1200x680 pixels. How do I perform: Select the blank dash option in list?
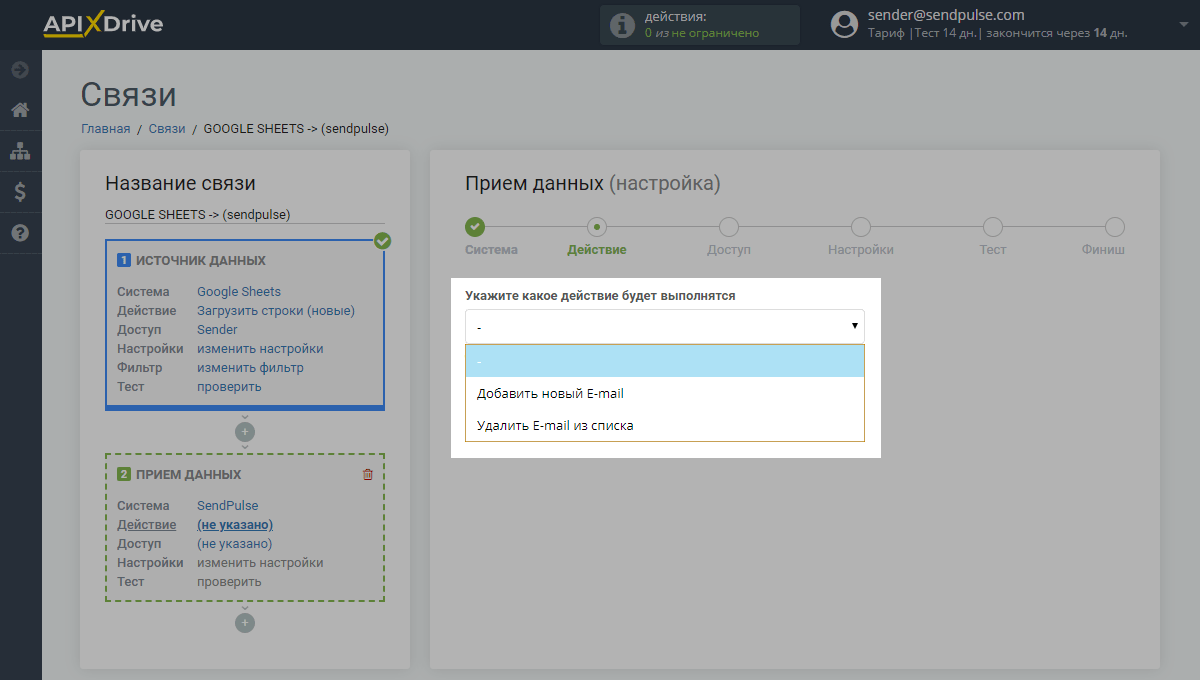click(664, 361)
